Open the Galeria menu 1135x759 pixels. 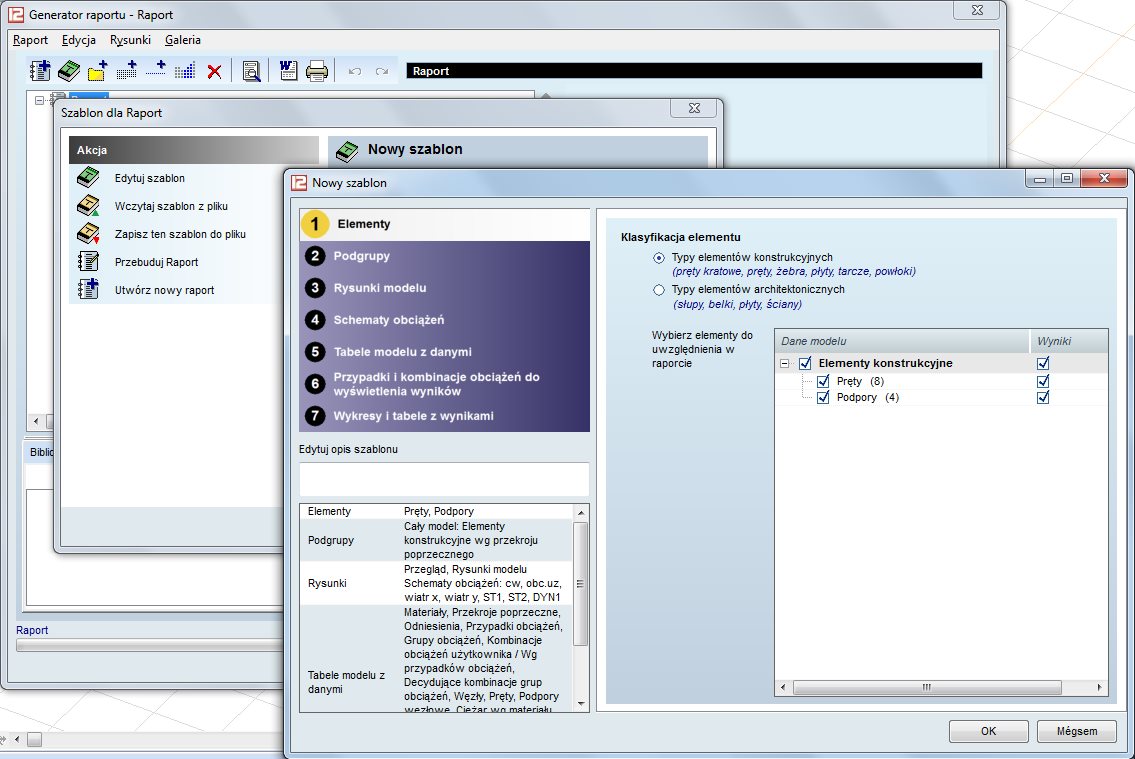[x=183, y=40]
